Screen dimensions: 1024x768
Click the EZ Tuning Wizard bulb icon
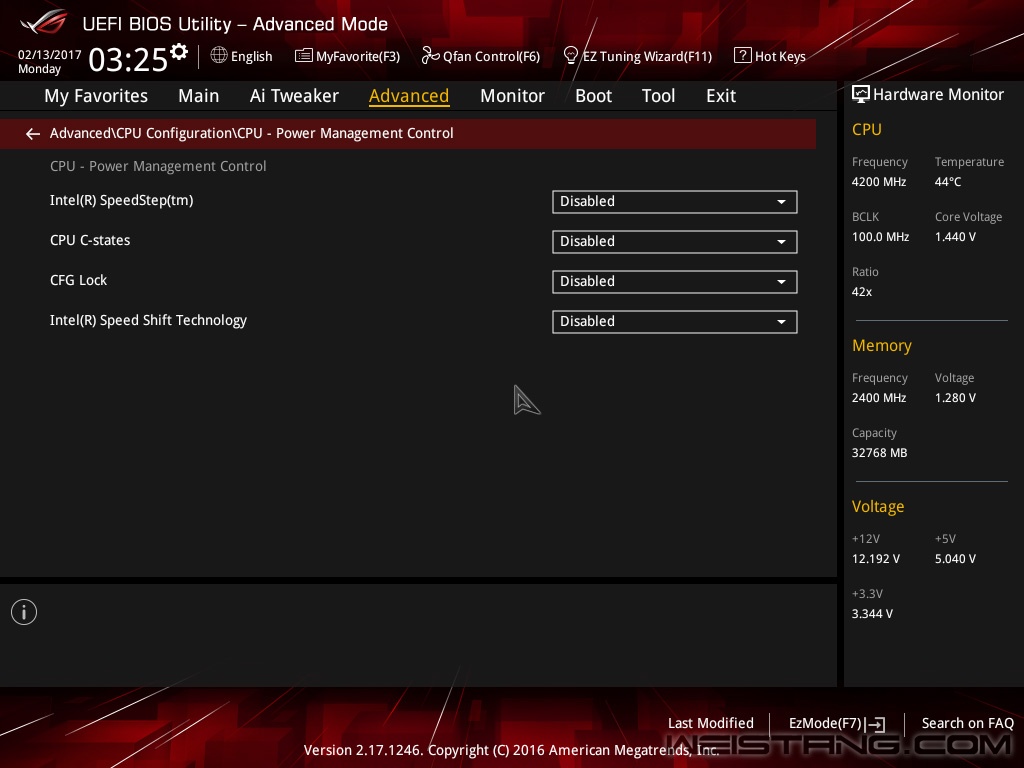[571, 56]
